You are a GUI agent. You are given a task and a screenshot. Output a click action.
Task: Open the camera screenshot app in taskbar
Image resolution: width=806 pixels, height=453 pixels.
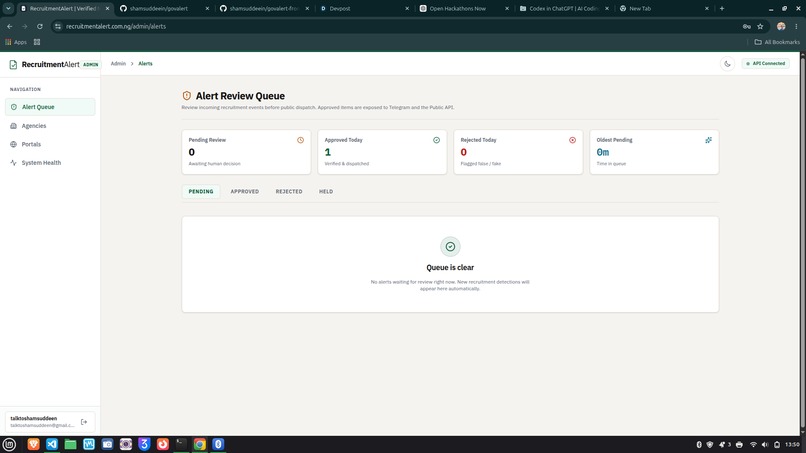pos(107,444)
